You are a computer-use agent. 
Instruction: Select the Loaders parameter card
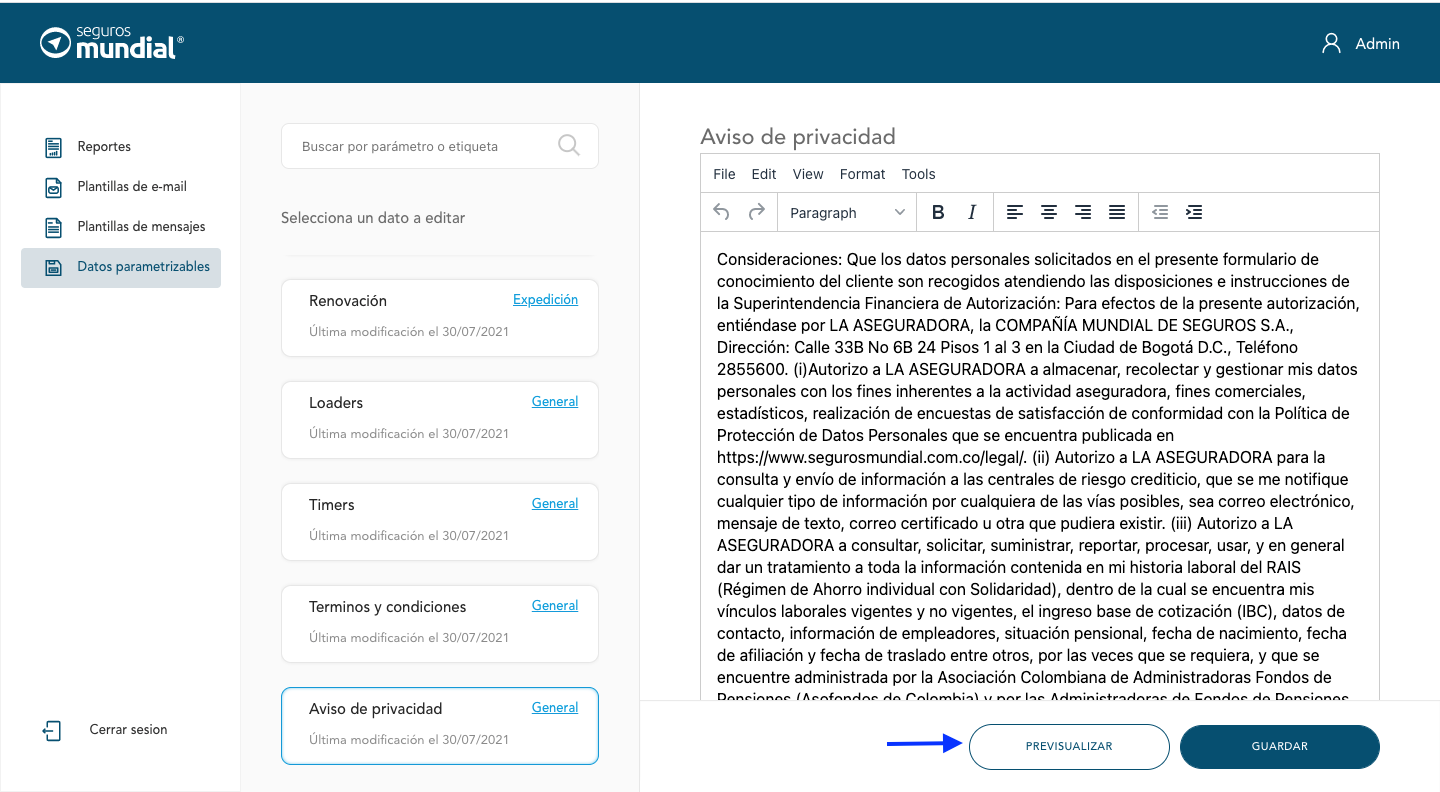(x=440, y=419)
